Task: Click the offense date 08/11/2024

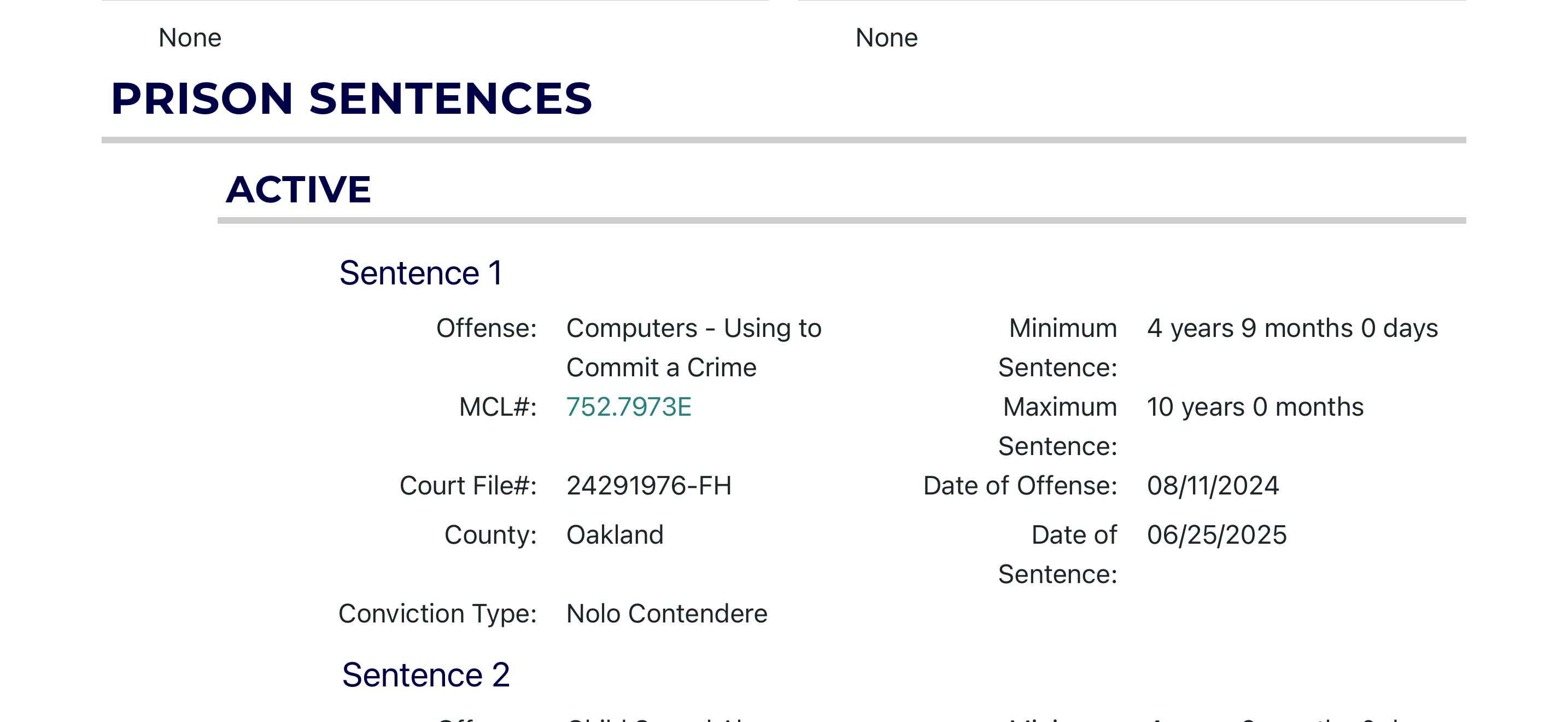Action: 1213,486
